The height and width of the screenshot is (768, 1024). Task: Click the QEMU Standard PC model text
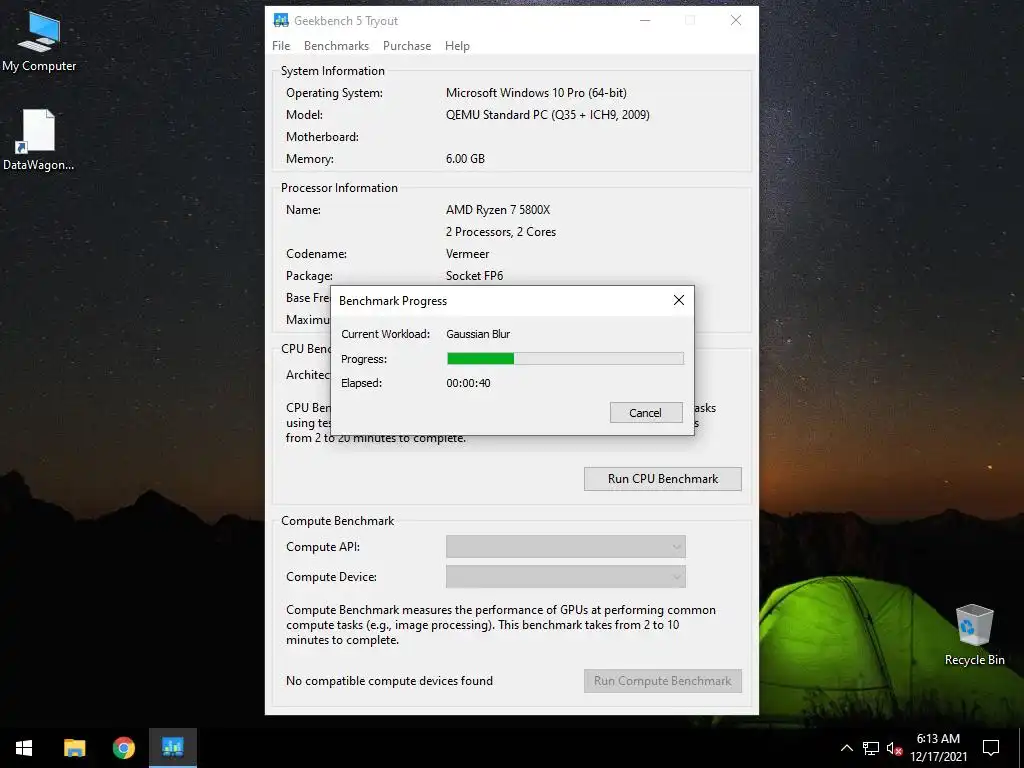click(x=548, y=115)
